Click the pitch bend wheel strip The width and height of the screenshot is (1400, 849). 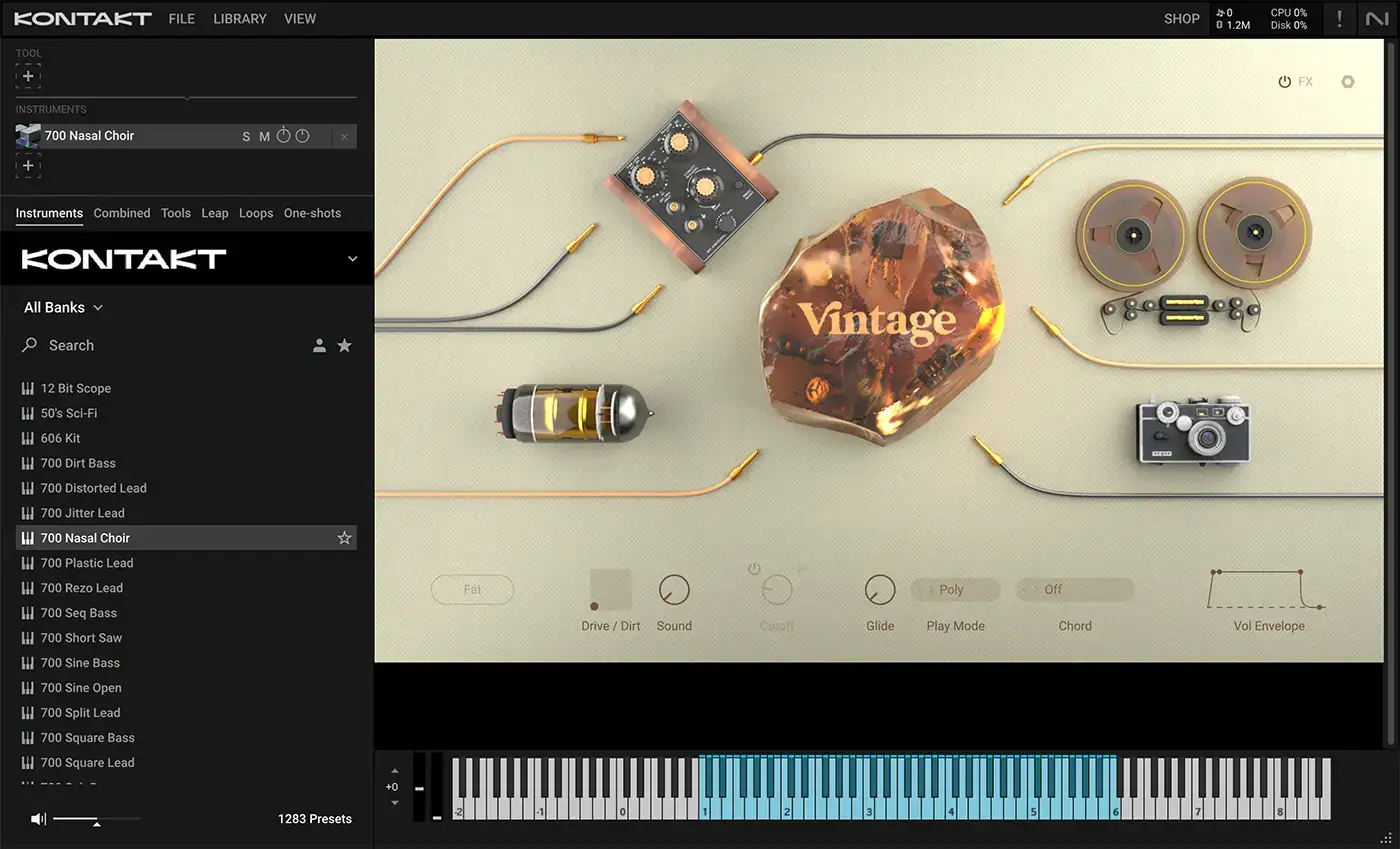click(x=419, y=787)
